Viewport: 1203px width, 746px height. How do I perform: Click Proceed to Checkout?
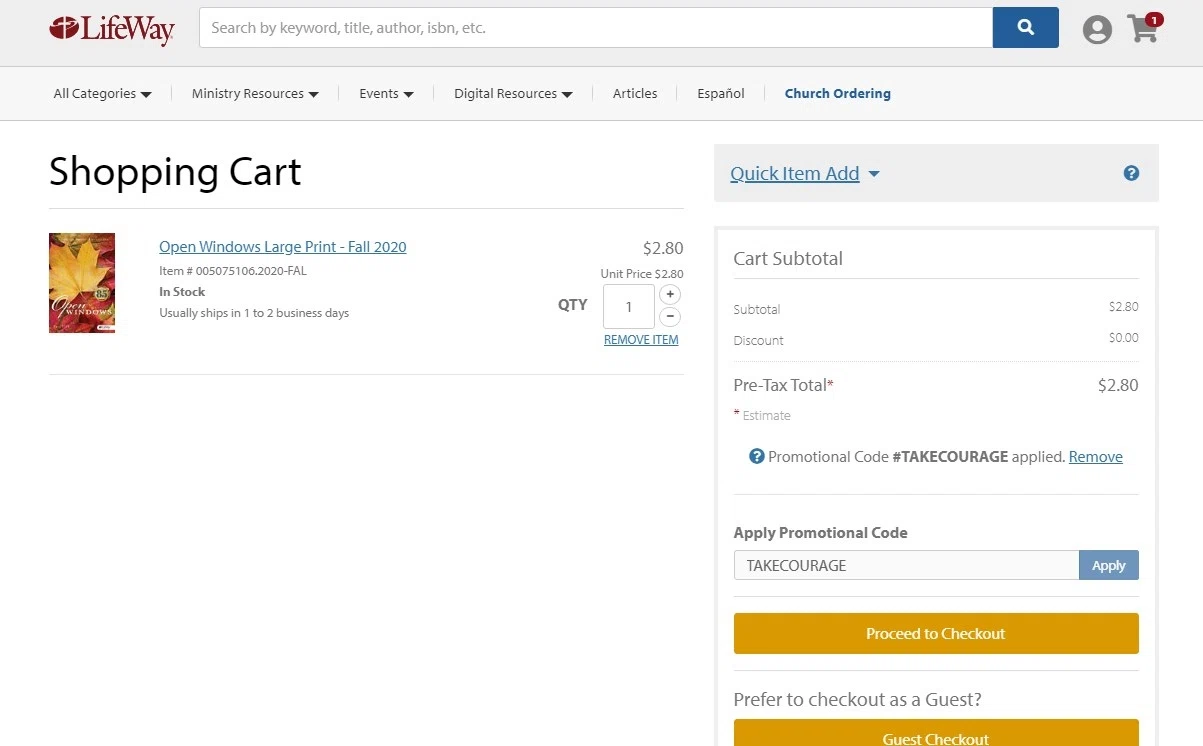(x=936, y=633)
